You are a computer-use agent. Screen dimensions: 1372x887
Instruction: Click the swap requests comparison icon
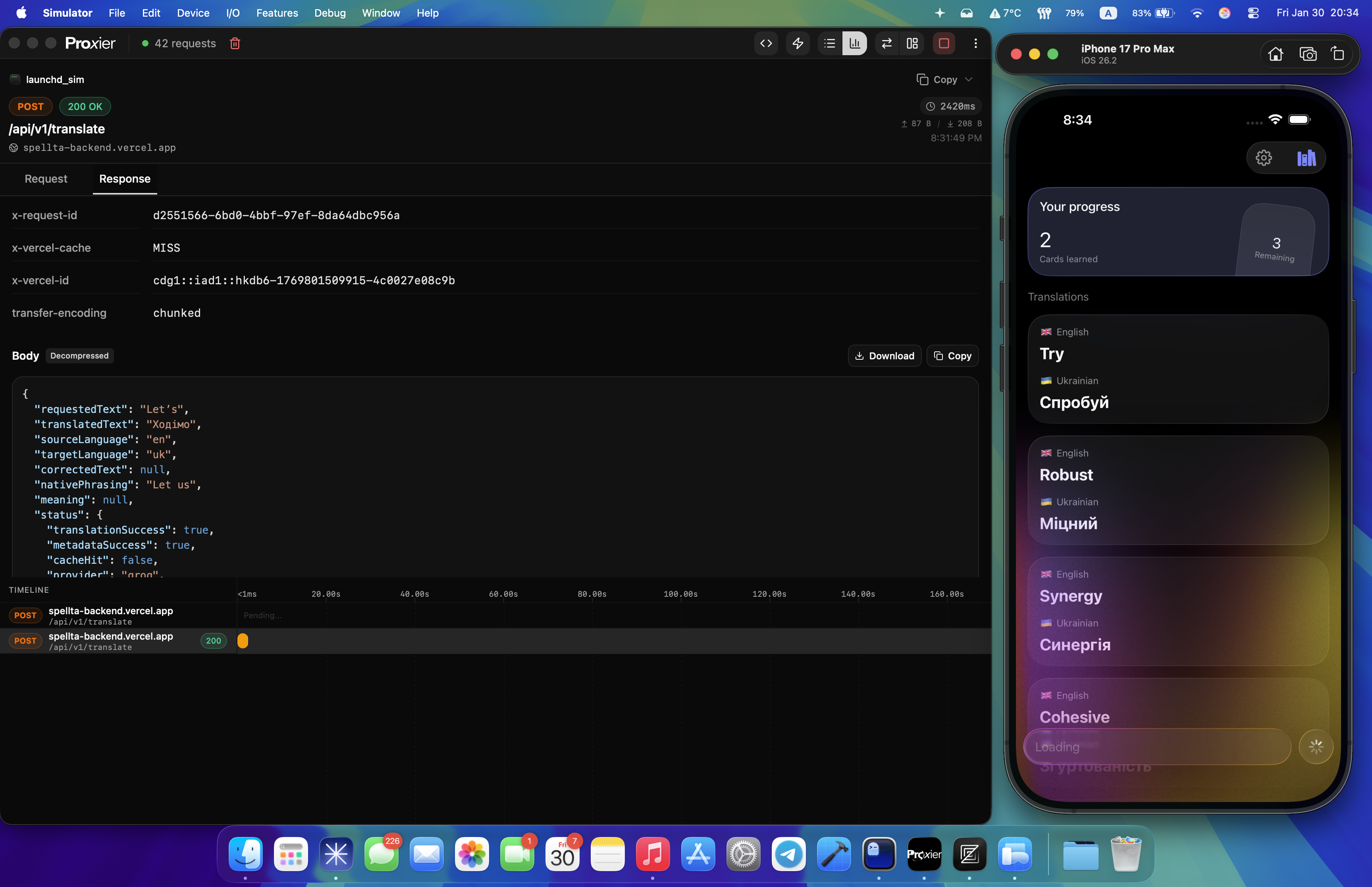click(x=886, y=43)
